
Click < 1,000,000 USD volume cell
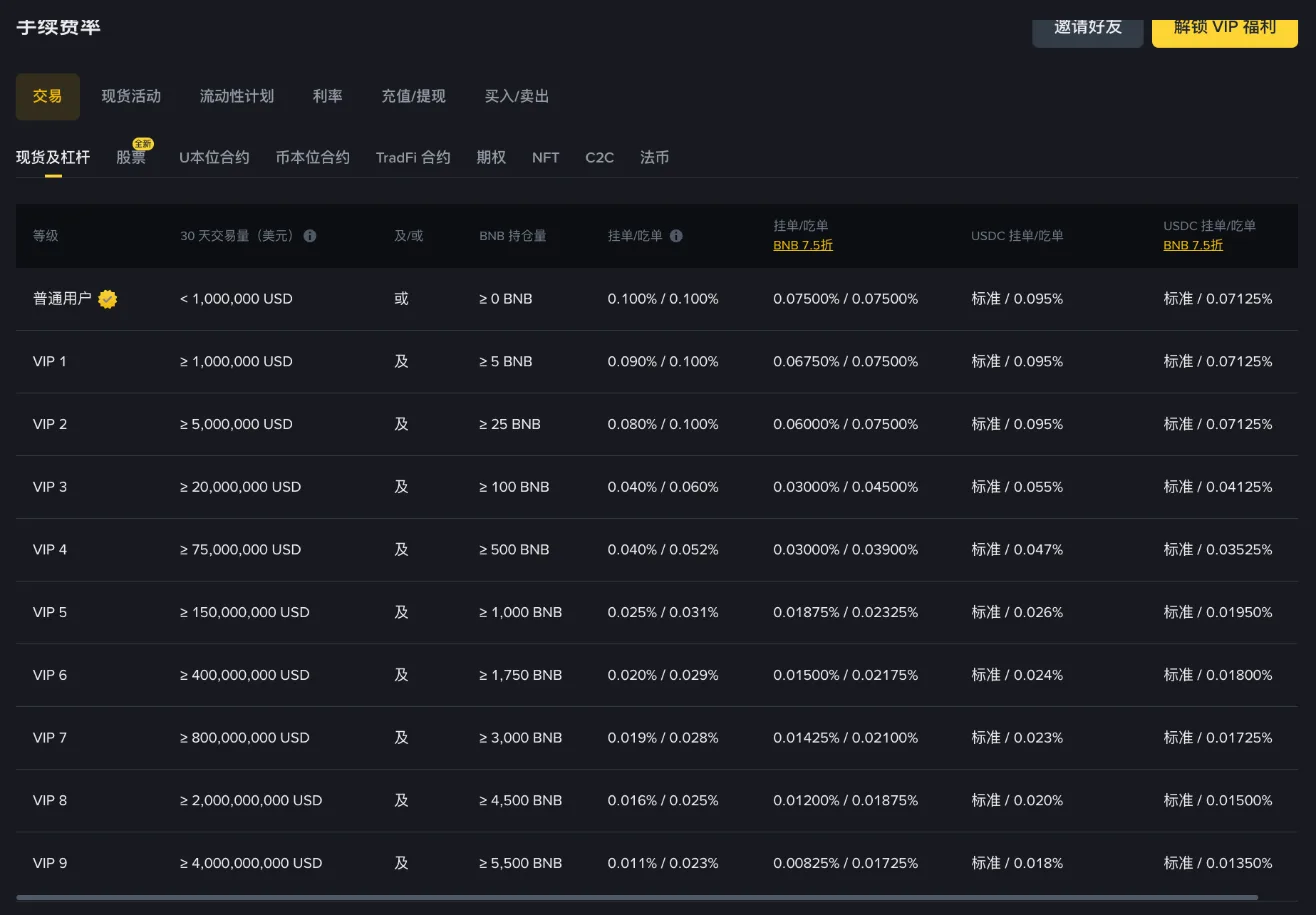[236, 299]
